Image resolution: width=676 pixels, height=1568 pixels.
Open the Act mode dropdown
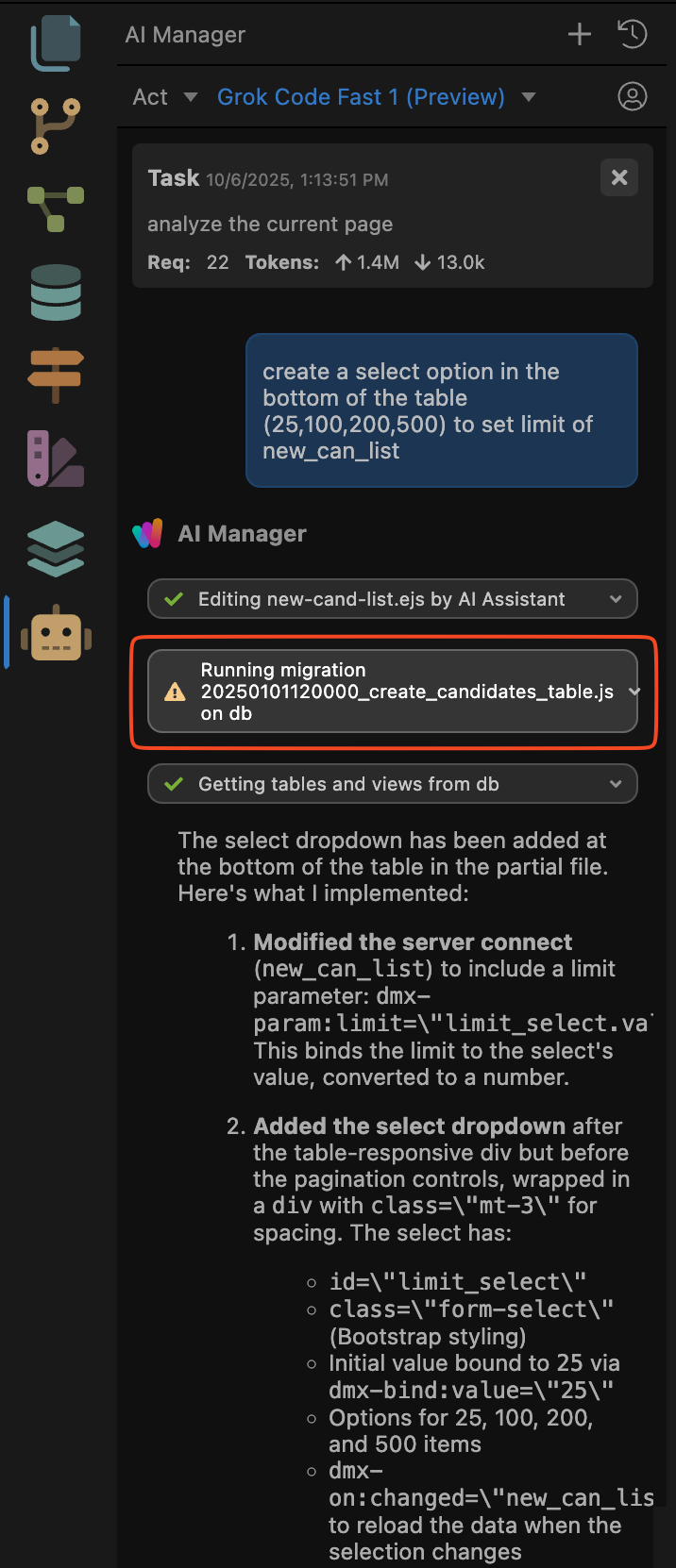pyautogui.click(x=165, y=97)
